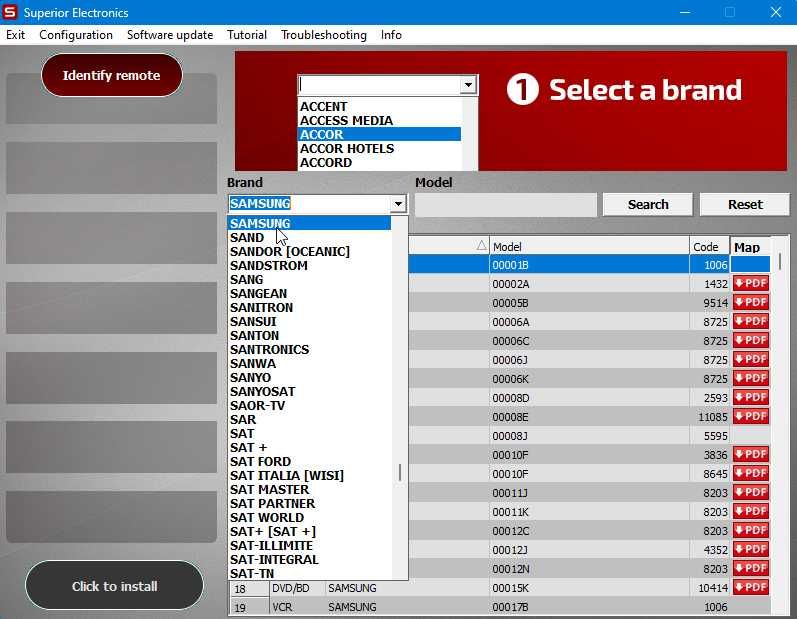This screenshot has width=797, height=619.
Task: Select SAOR-TV brand entry
Action: [309, 405]
